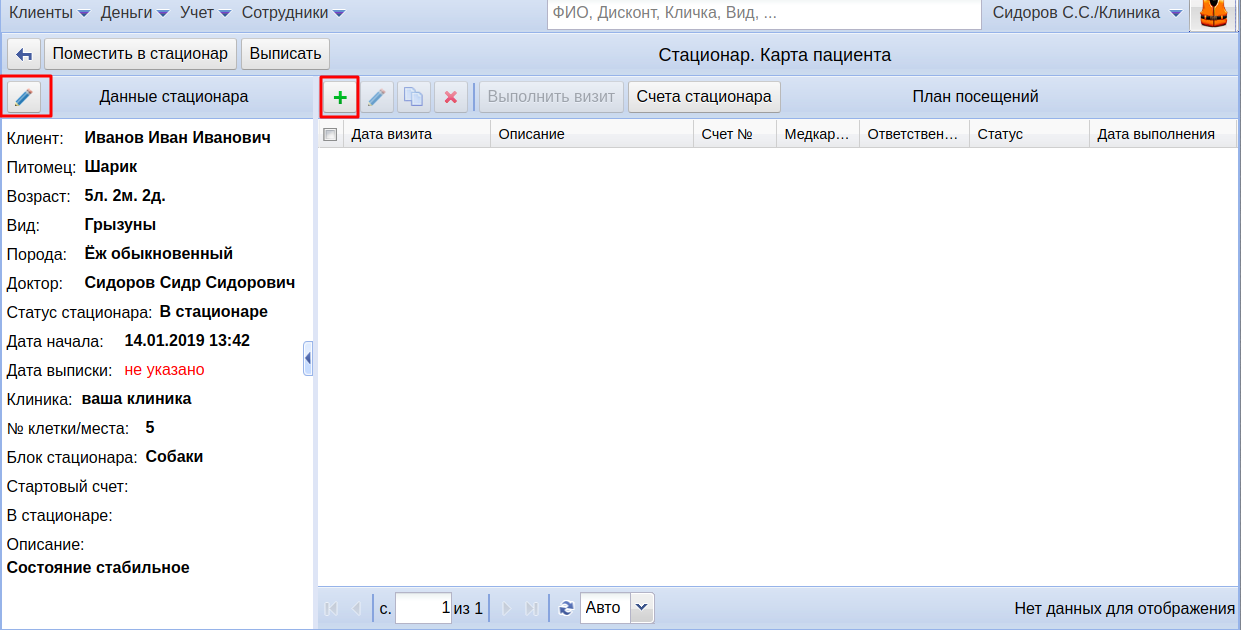Click pet name Шарик

[x=111, y=166]
